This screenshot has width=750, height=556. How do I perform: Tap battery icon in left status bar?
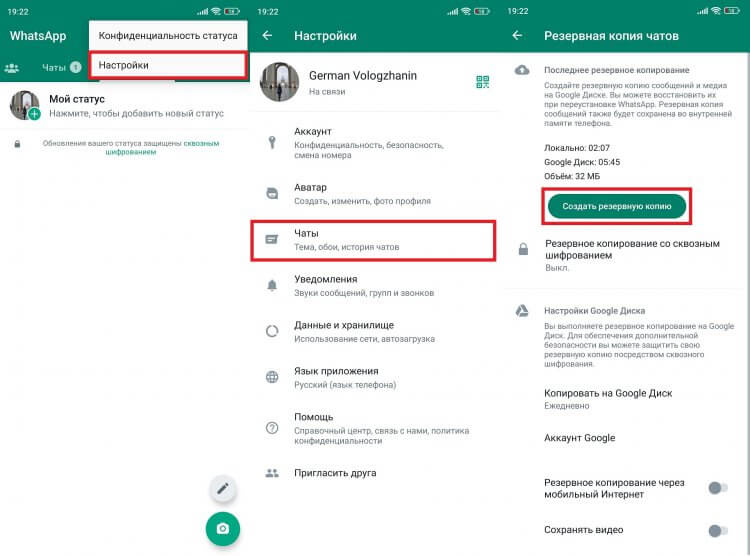(x=232, y=11)
